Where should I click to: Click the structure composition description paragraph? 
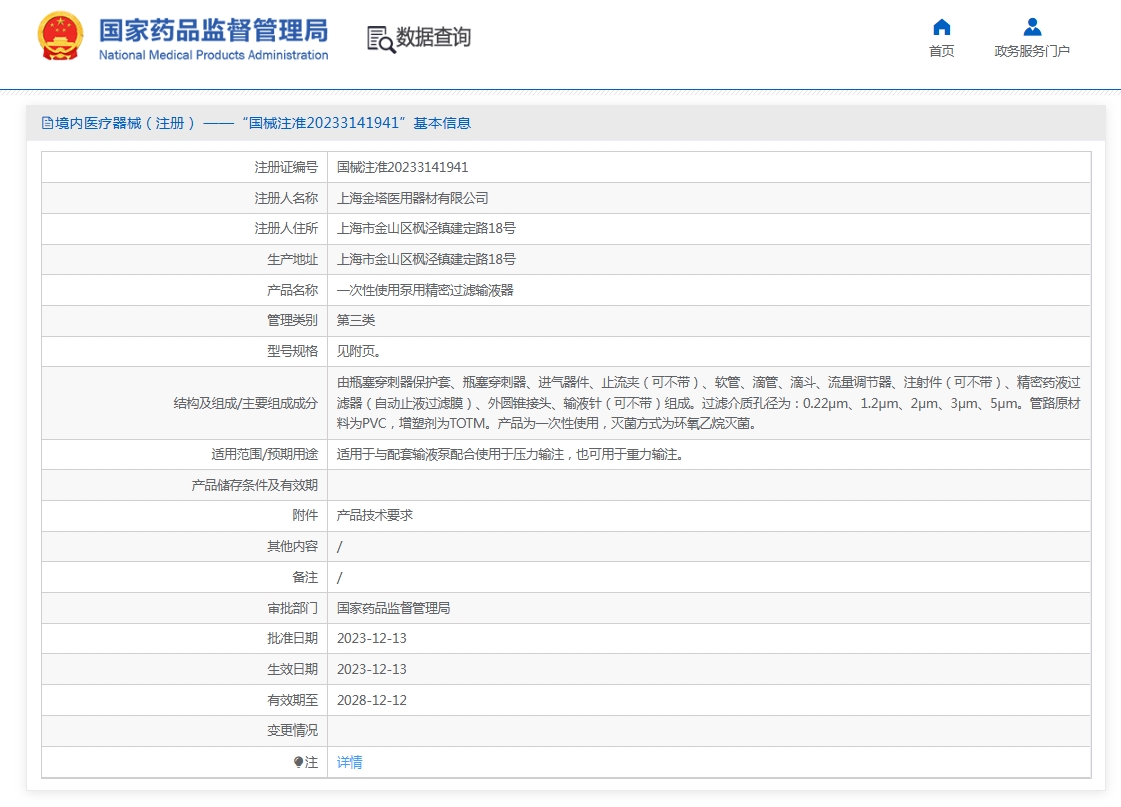click(708, 403)
